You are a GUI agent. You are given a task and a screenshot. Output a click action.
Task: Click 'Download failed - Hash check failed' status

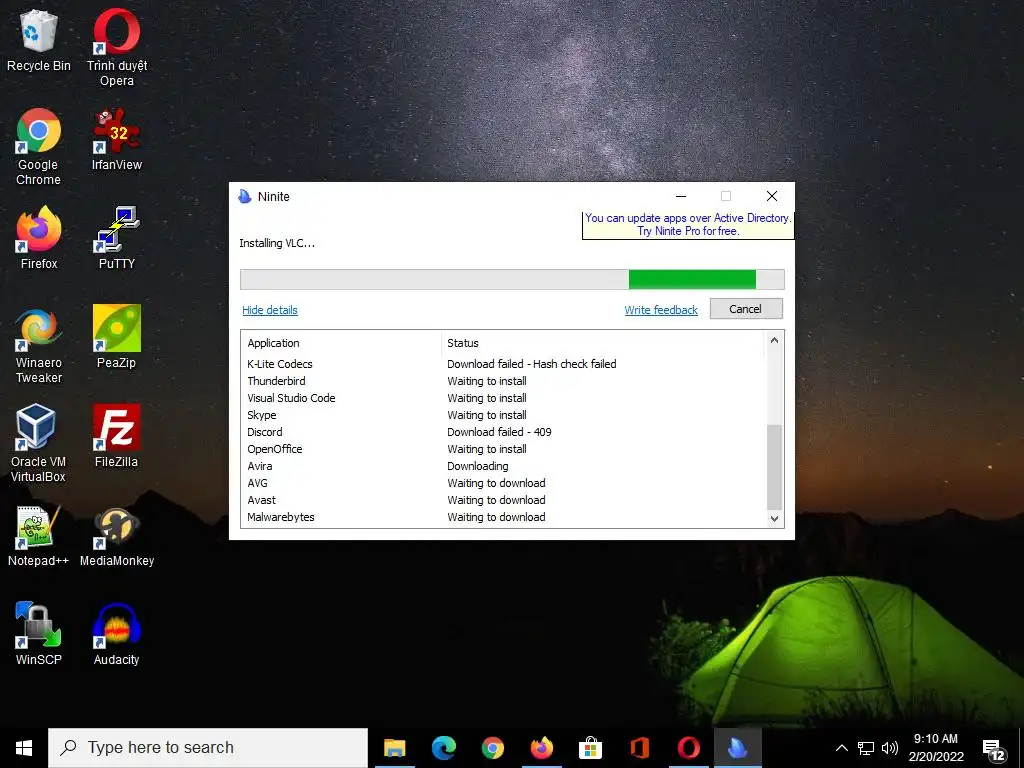click(532, 364)
